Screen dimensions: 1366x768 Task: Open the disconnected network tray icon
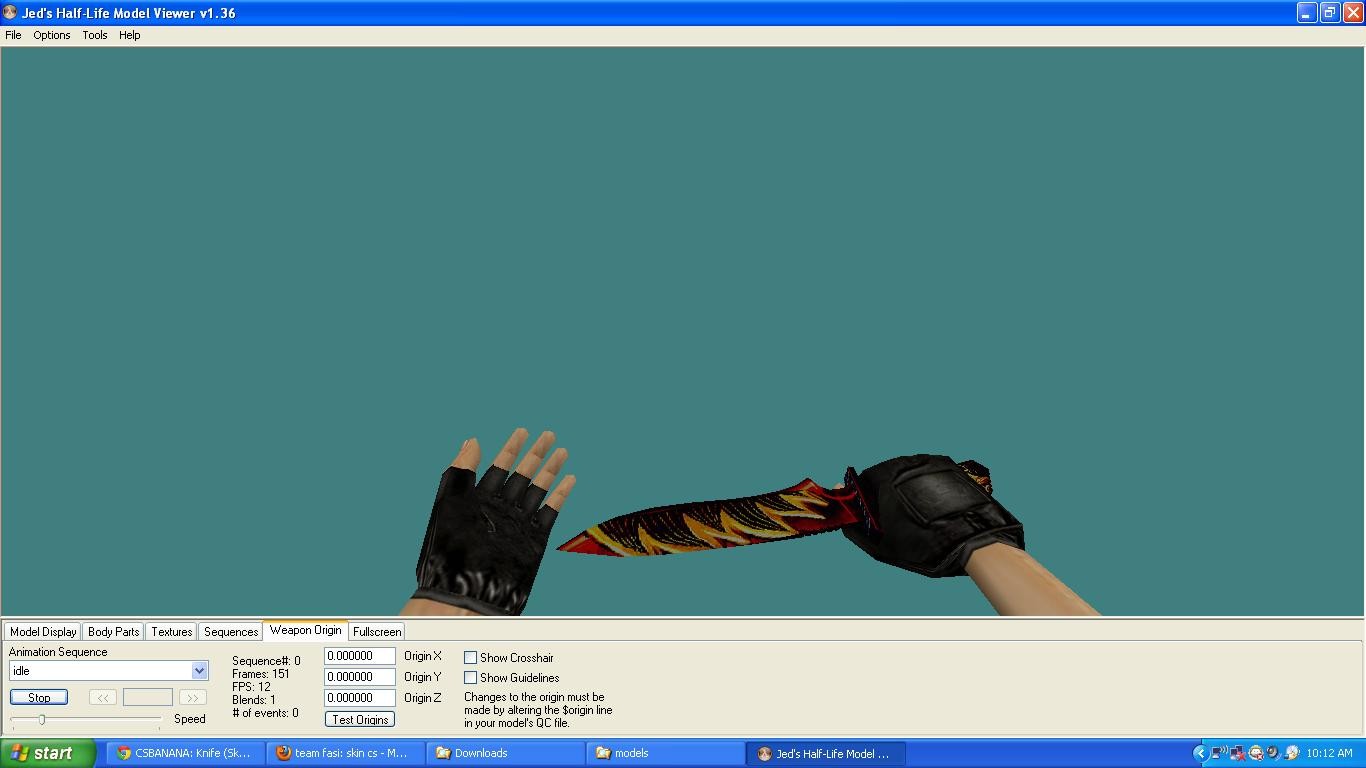point(1238,753)
